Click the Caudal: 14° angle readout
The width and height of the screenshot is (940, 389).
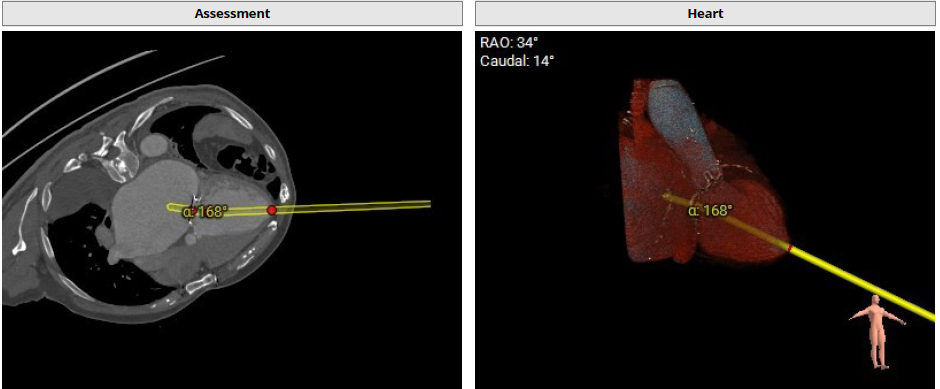(517, 61)
